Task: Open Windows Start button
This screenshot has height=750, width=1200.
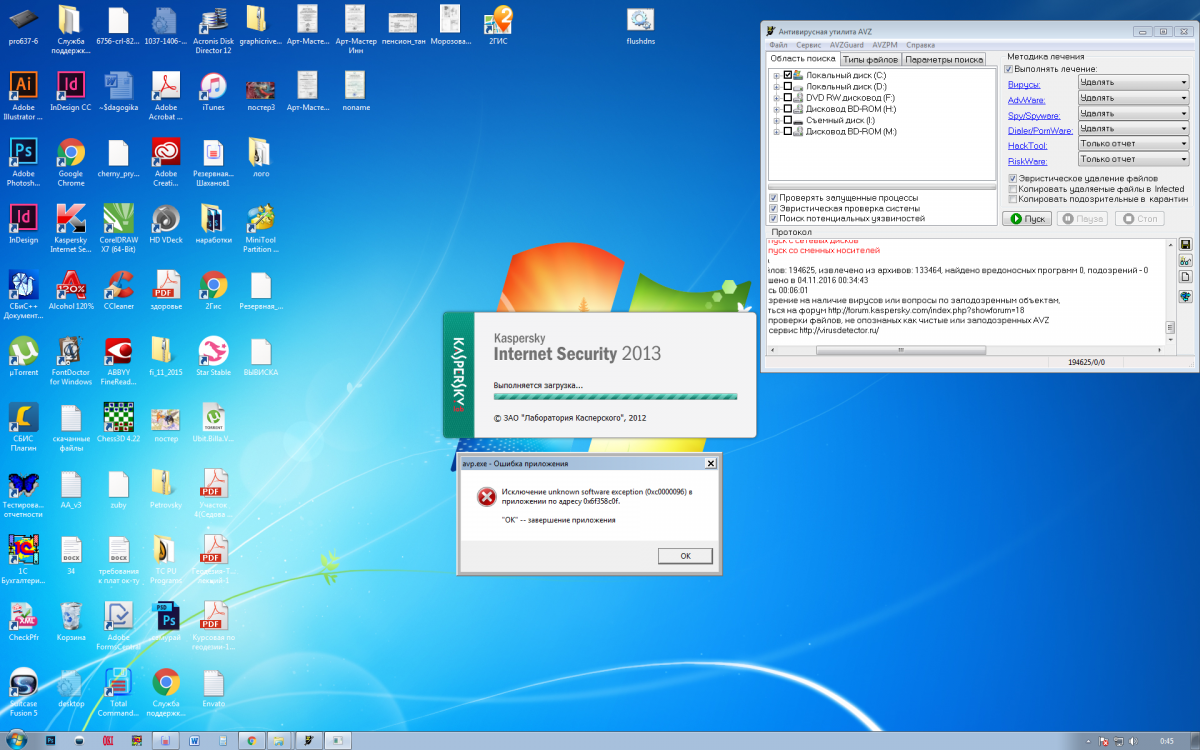Action: click(16, 739)
